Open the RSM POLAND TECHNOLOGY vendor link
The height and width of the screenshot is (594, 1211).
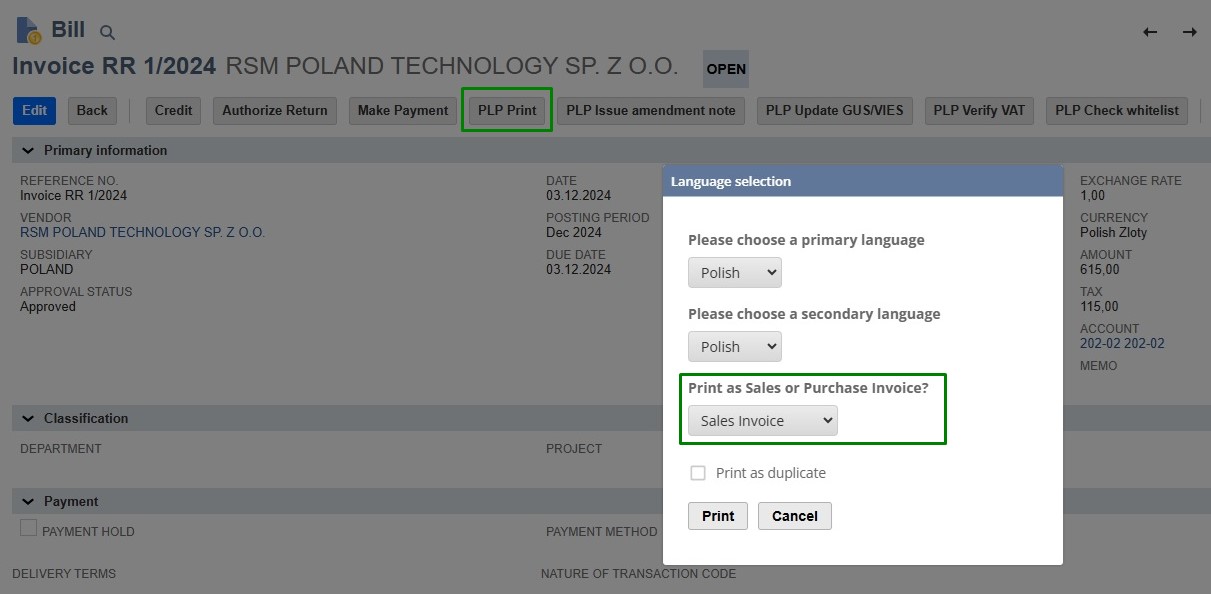tap(142, 232)
